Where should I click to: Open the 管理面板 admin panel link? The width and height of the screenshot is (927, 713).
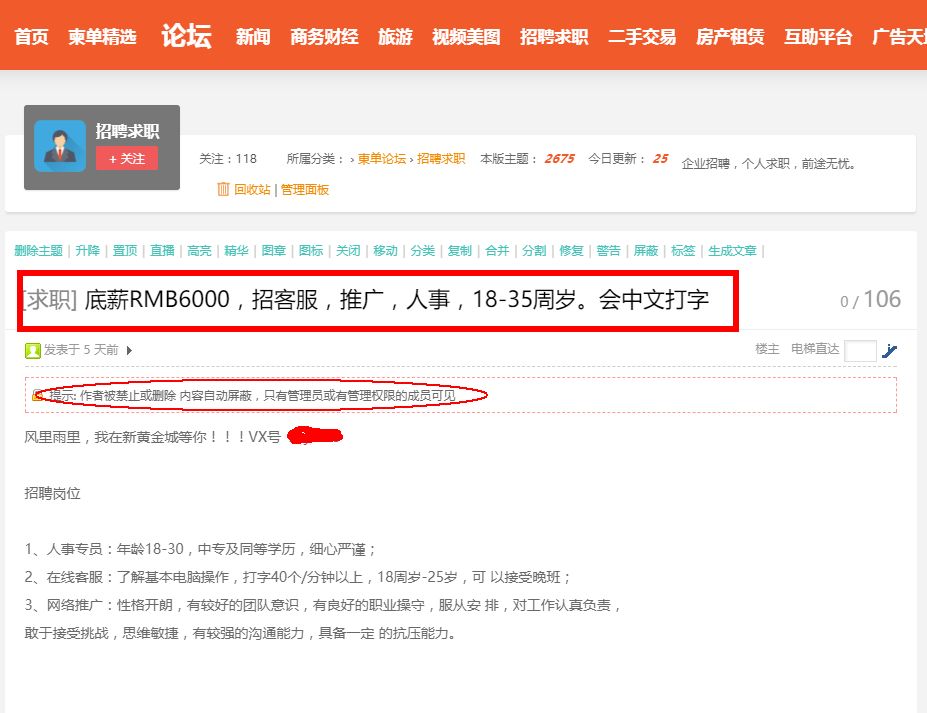(305, 189)
